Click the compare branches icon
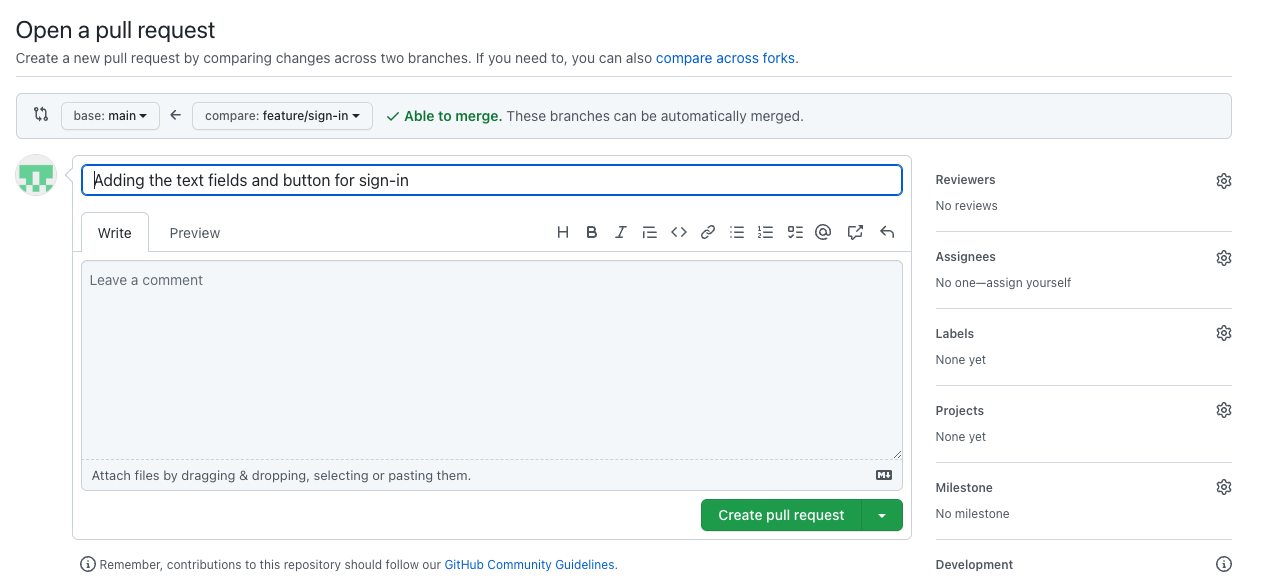Viewport: 1274px width, 584px height. click(x=41, y=115)
